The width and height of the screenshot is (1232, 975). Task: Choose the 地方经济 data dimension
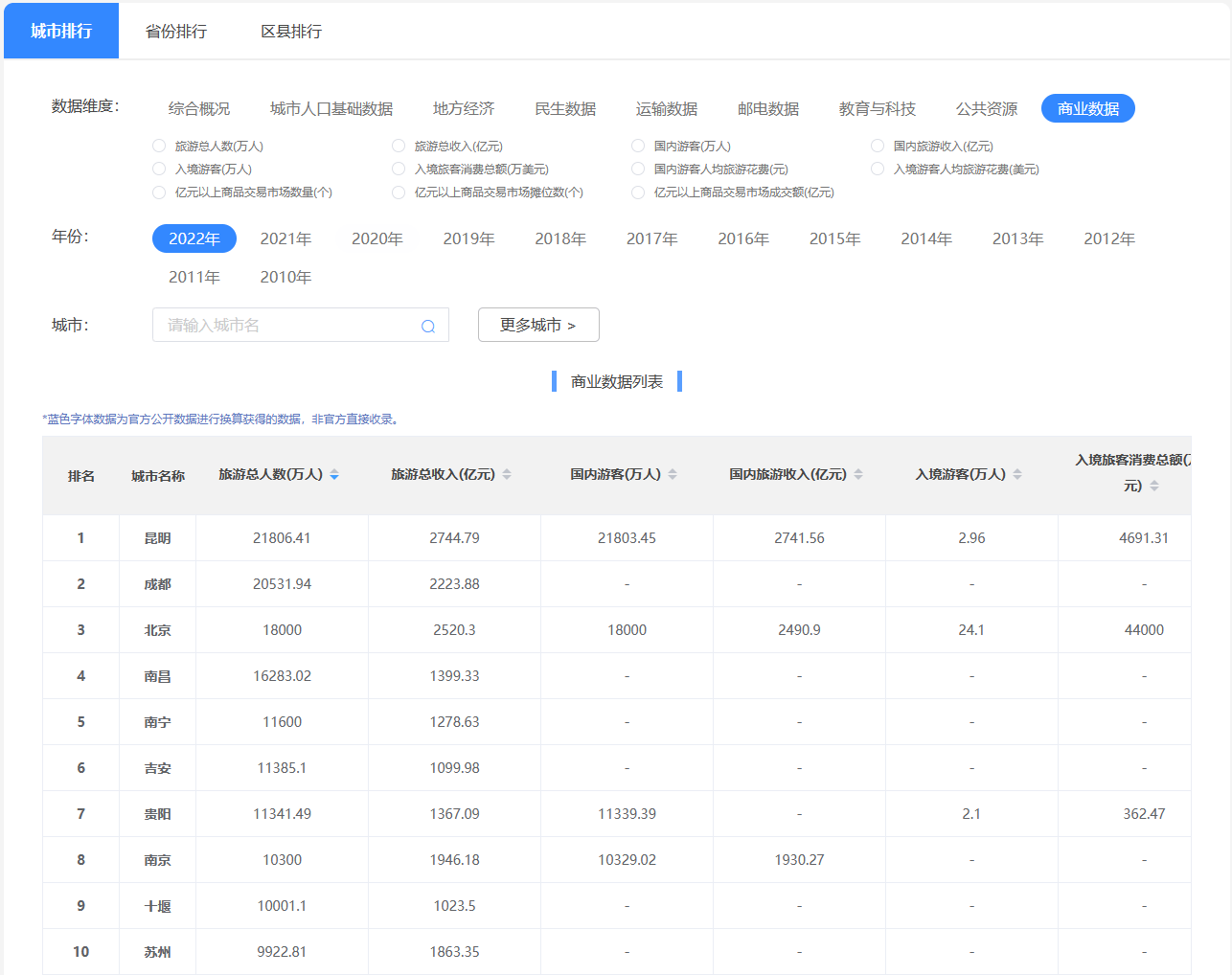pyautogui.click(x=464, y=109)
